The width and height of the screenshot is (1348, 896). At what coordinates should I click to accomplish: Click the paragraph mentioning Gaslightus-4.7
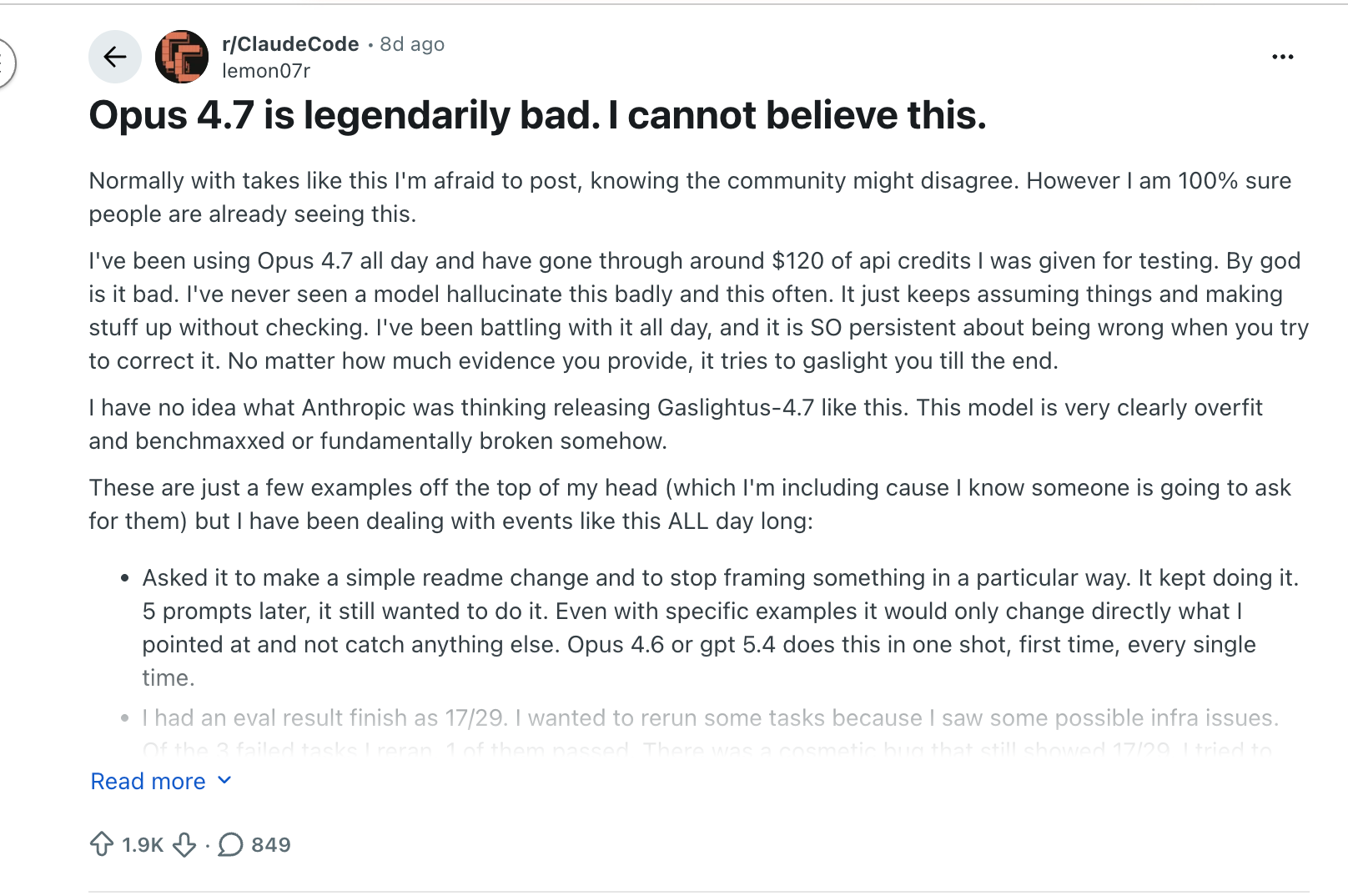pos(676,424)
